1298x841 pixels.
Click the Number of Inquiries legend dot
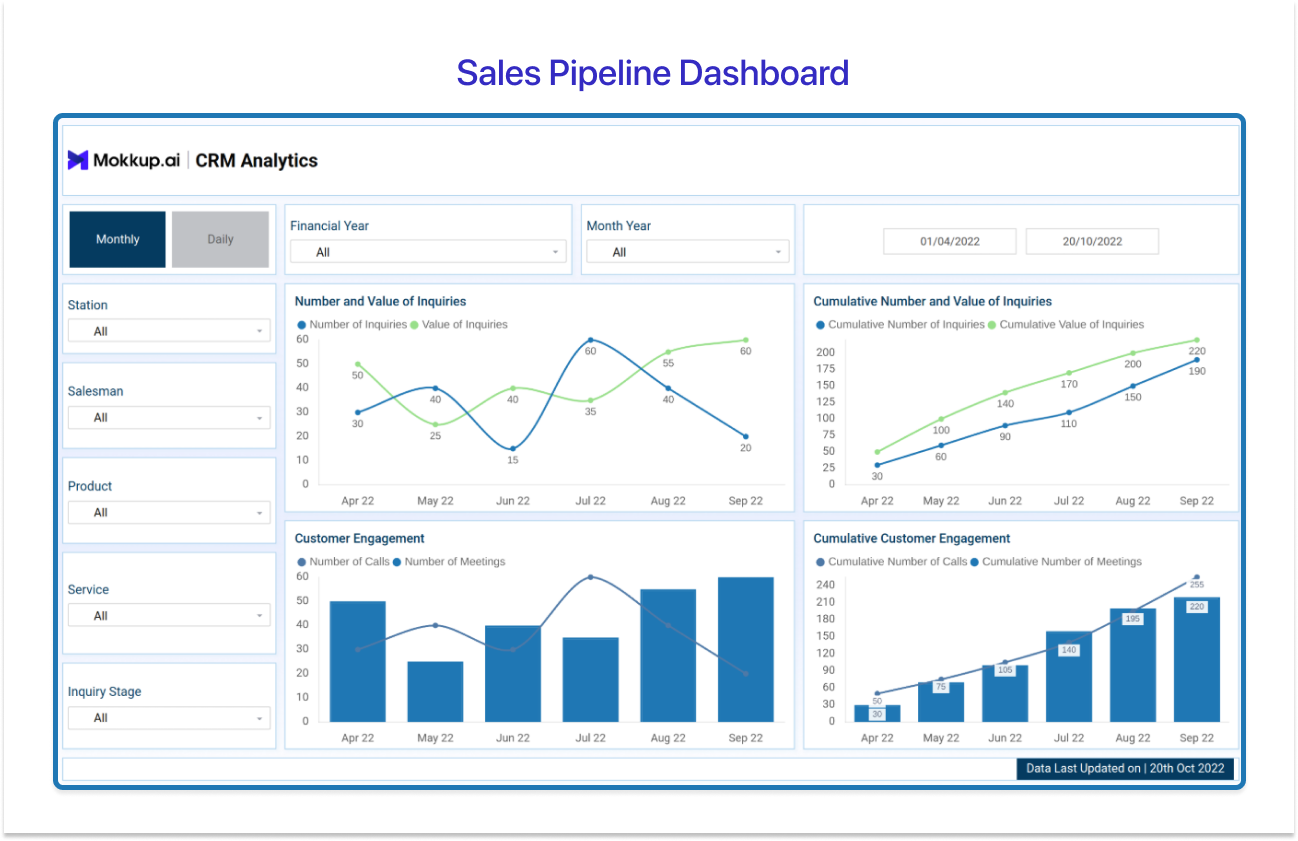point(302,325)
